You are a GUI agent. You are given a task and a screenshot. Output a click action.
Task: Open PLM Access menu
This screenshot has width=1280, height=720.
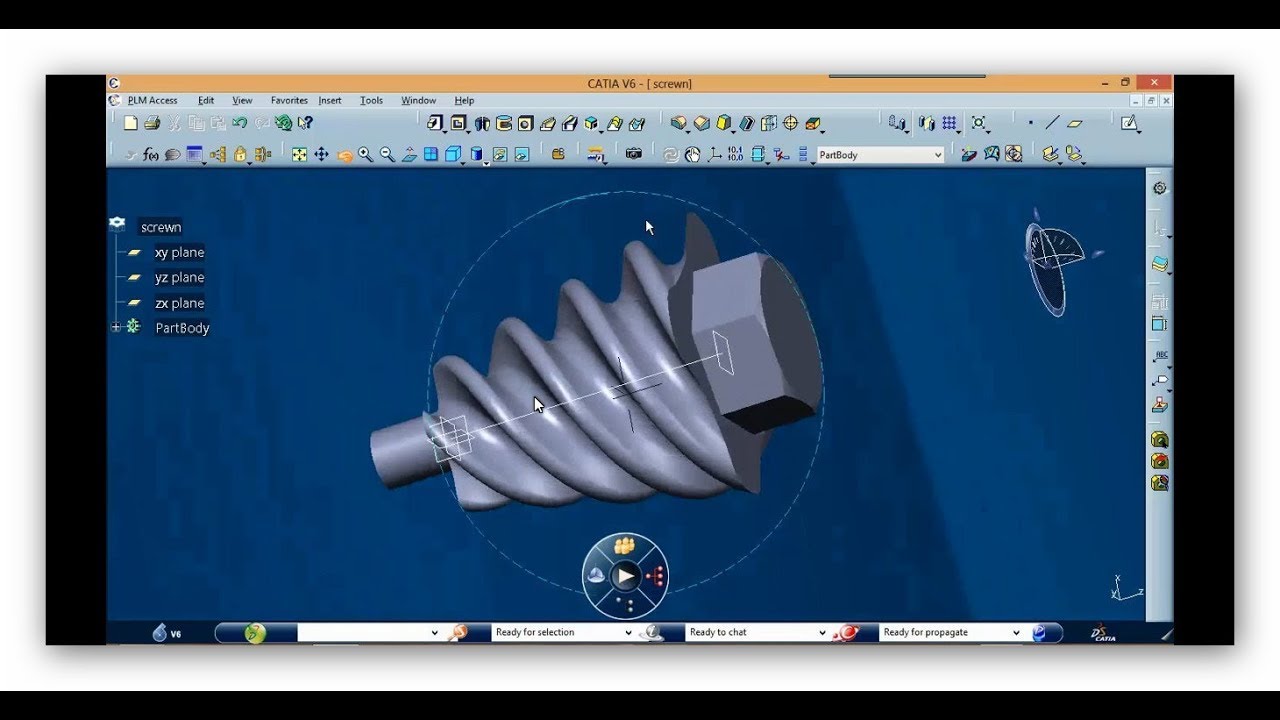click(x=152, y=100)
